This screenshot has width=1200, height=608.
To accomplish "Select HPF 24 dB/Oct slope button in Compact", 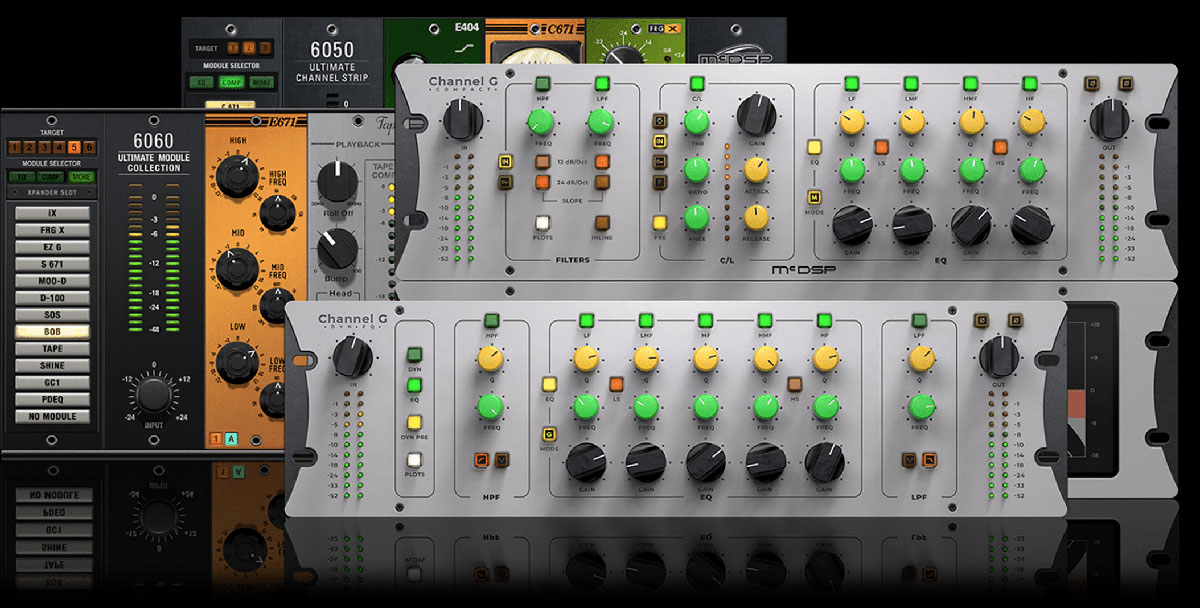I will [541, 181].
